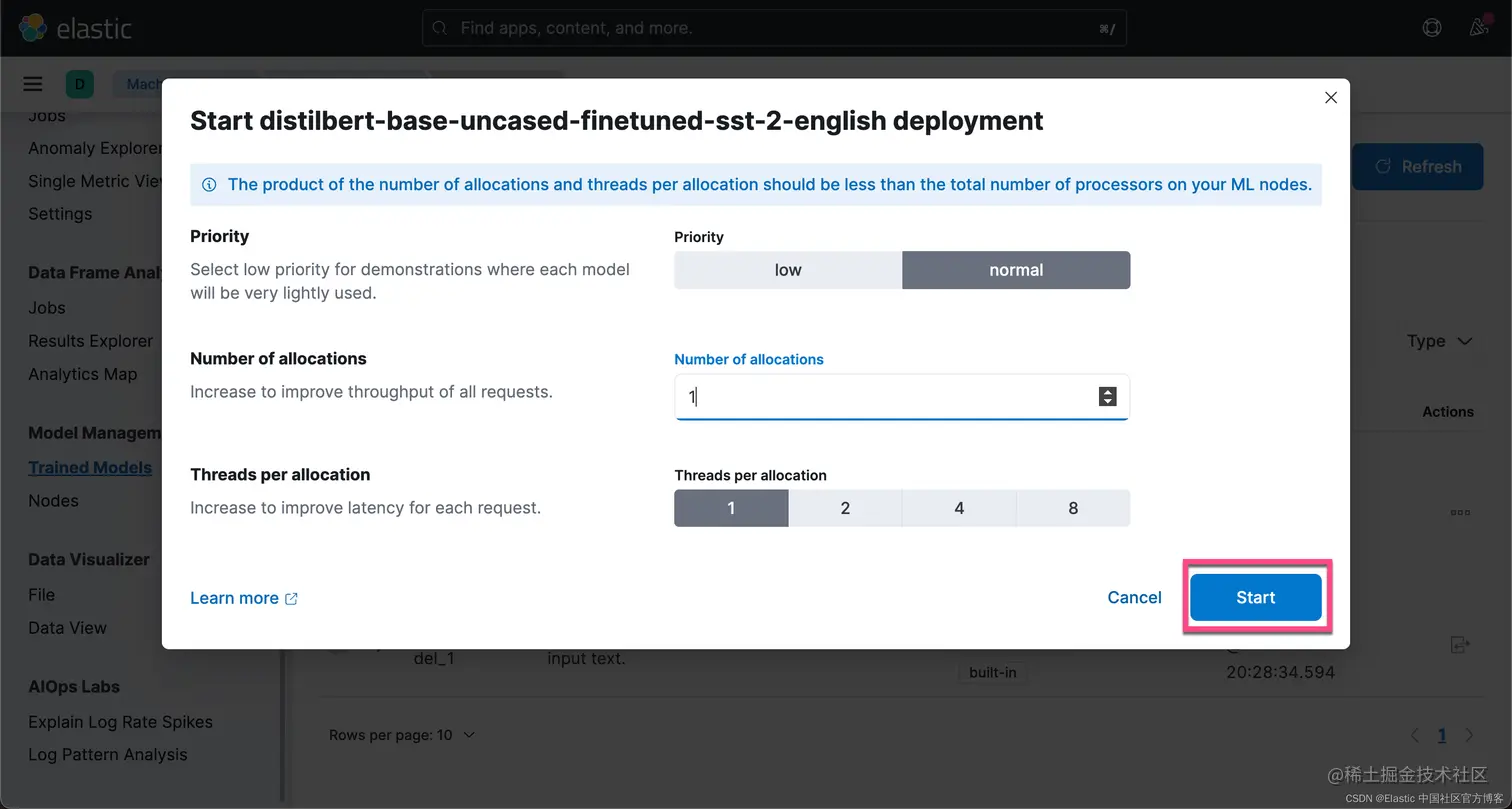
Task: Open Anomaly Explorer in sidebar
Action: point(95,148)
